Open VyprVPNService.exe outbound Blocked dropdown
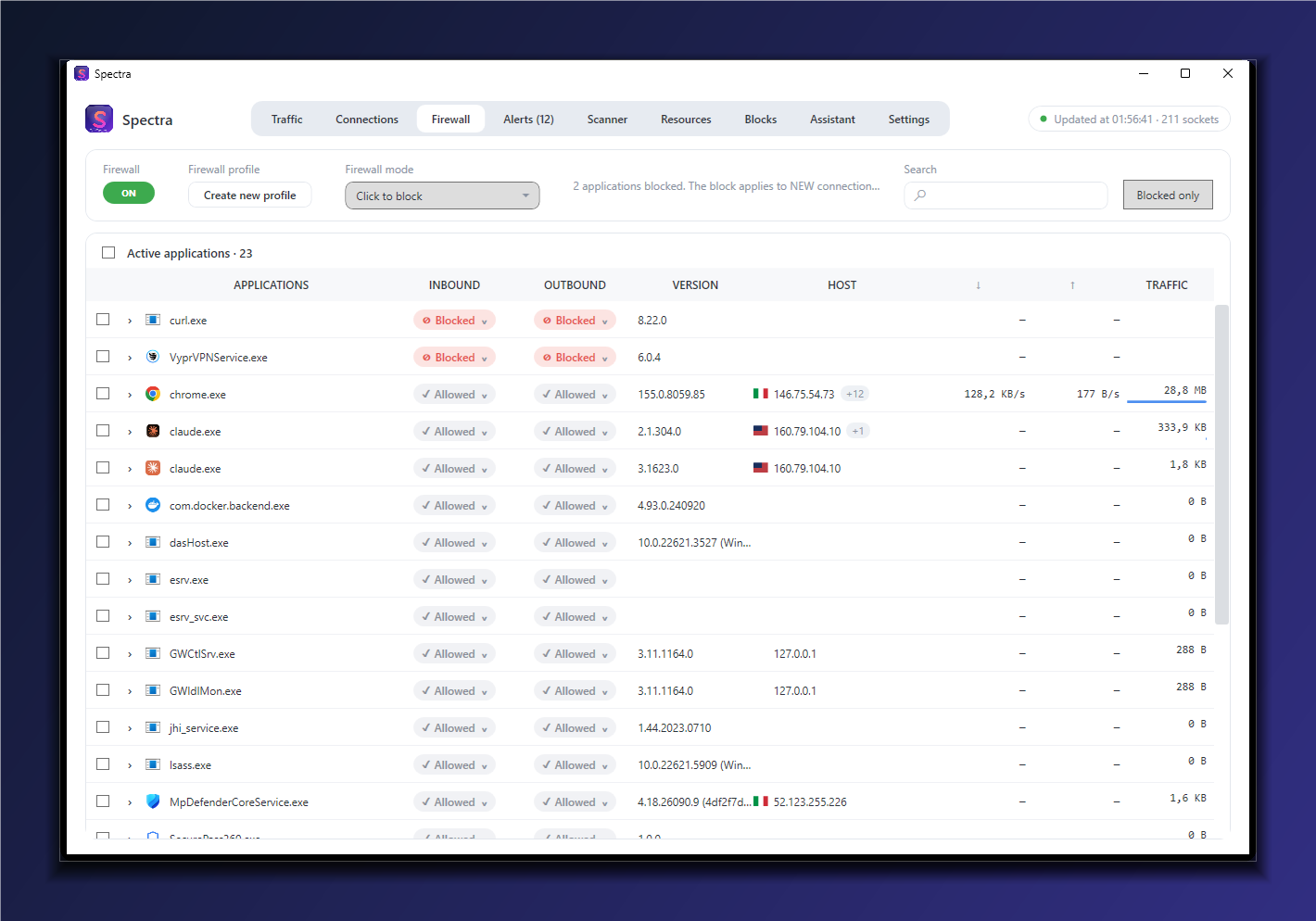This screenshot has height=921, width=1316. click(x=575, y=357)
